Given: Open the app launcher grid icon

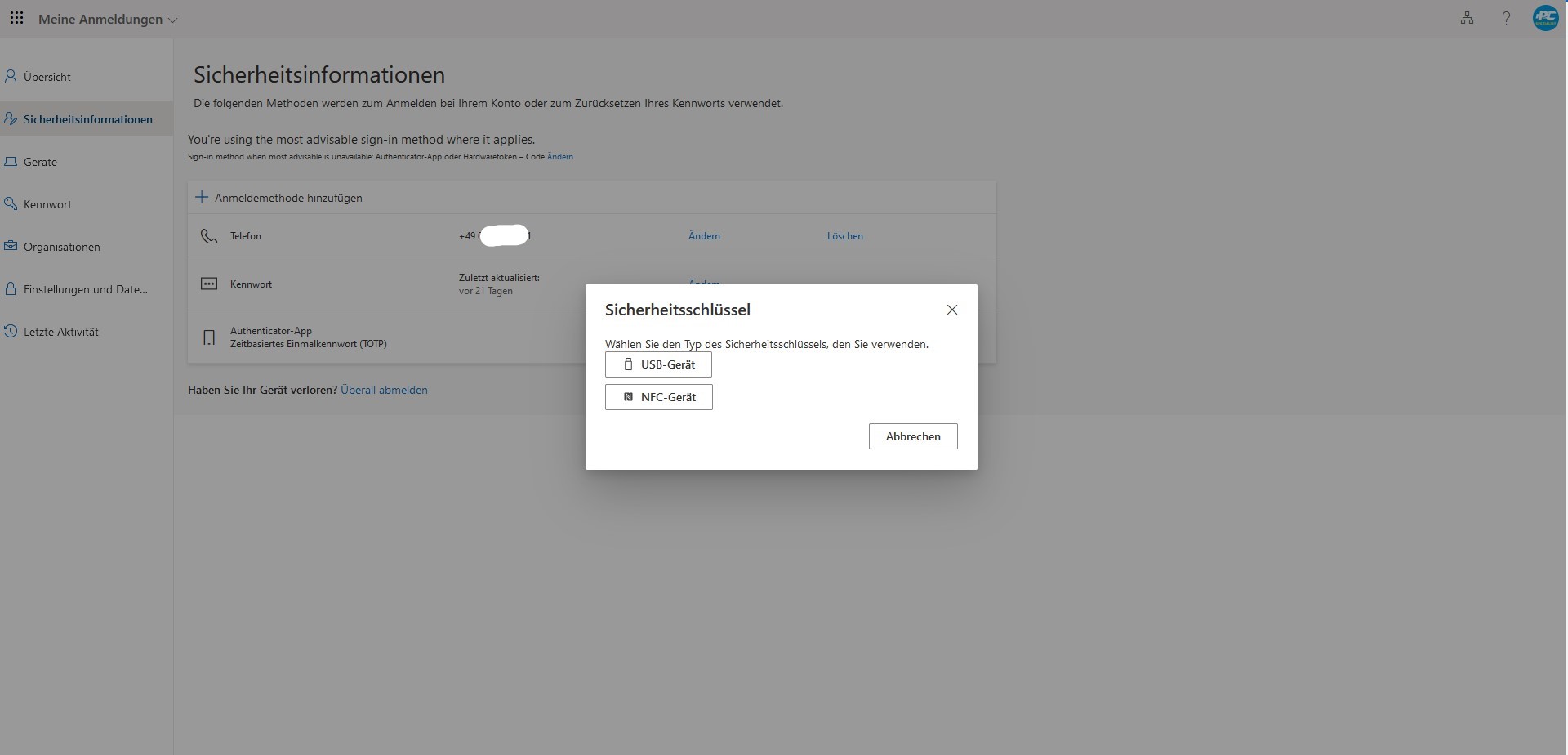Looking at the screenshot, I should [16, 18].
